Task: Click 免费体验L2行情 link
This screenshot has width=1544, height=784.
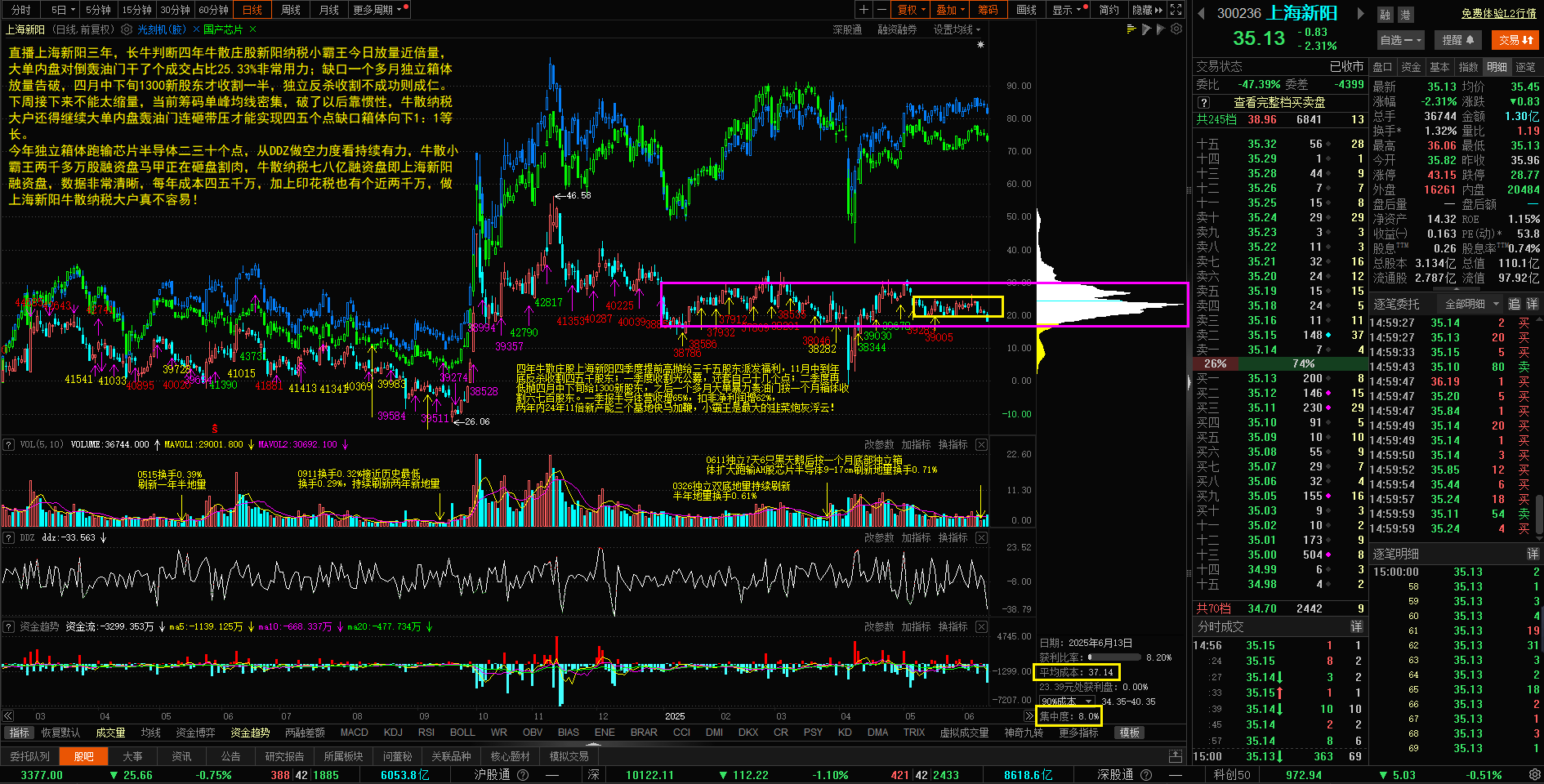Action: [x=1499, y=13]
